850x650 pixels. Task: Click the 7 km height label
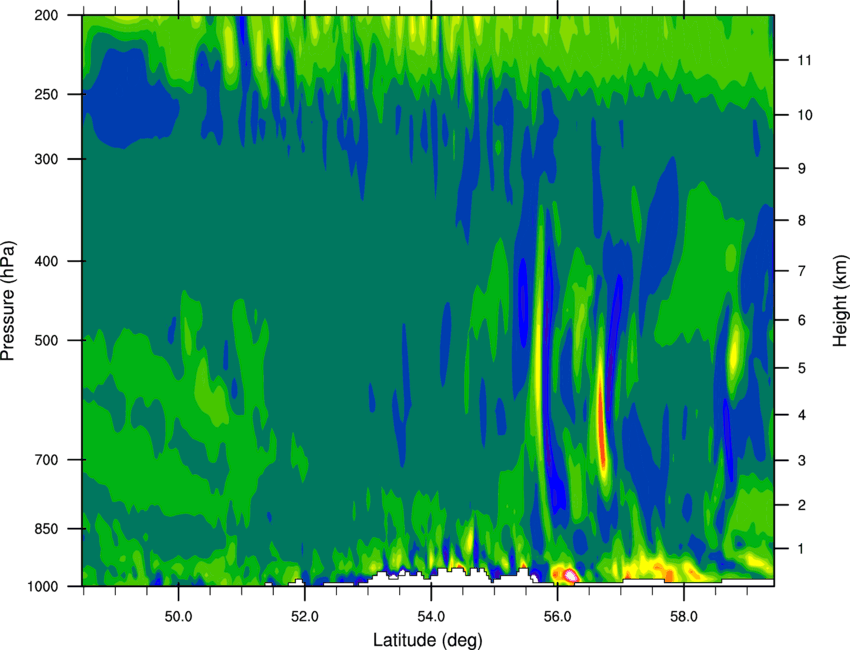click(801, 271)
